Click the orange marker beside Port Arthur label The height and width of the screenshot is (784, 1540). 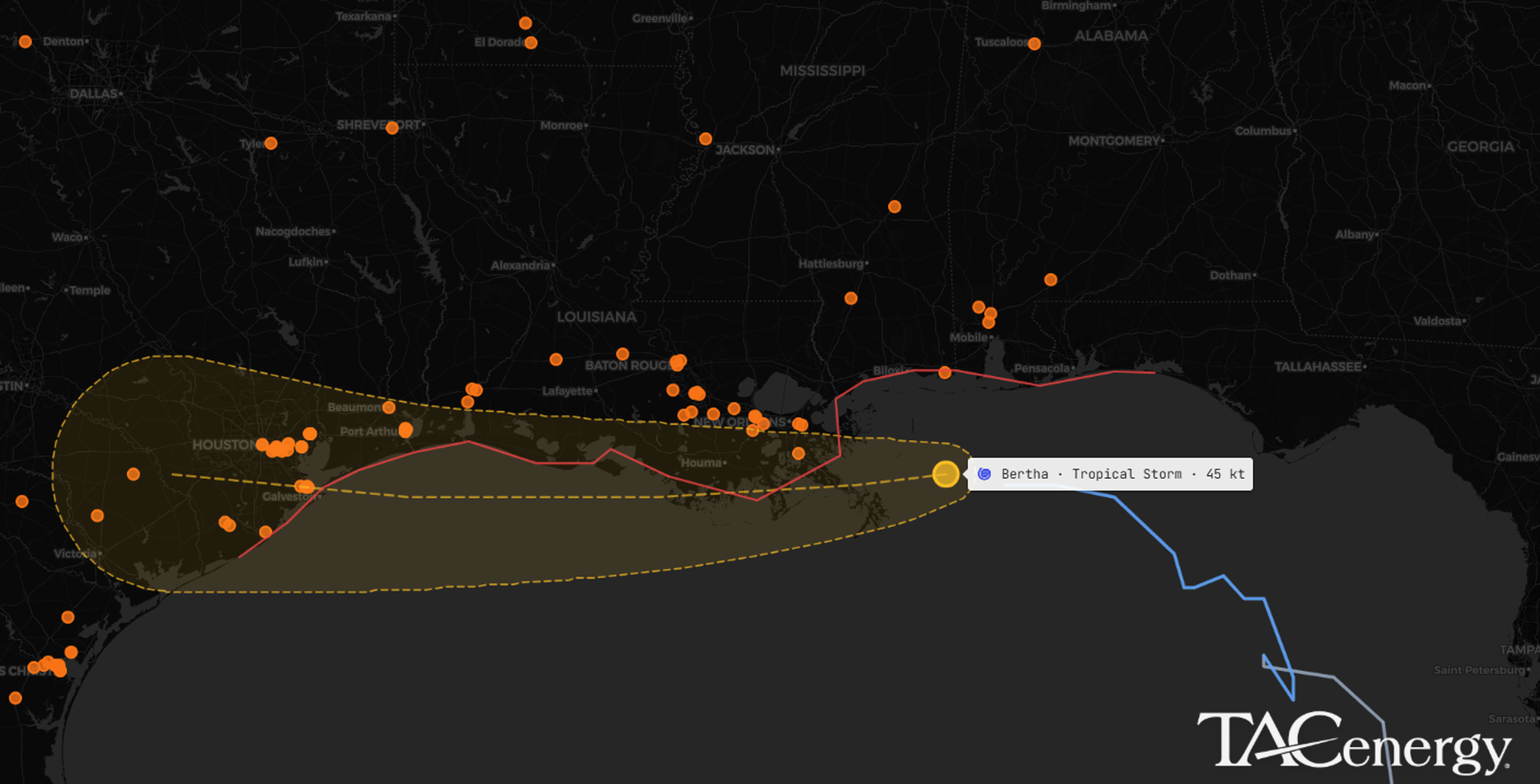(x=405, y=429)
